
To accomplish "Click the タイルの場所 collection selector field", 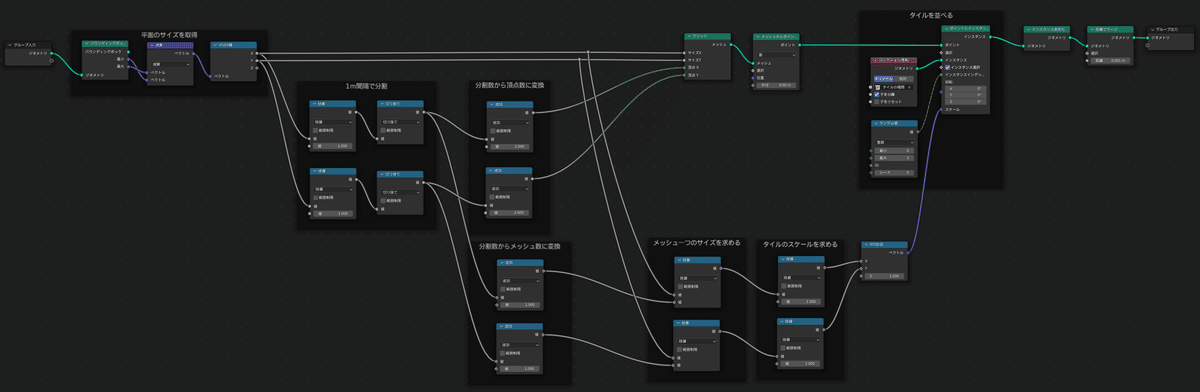I will click(893, 87).
